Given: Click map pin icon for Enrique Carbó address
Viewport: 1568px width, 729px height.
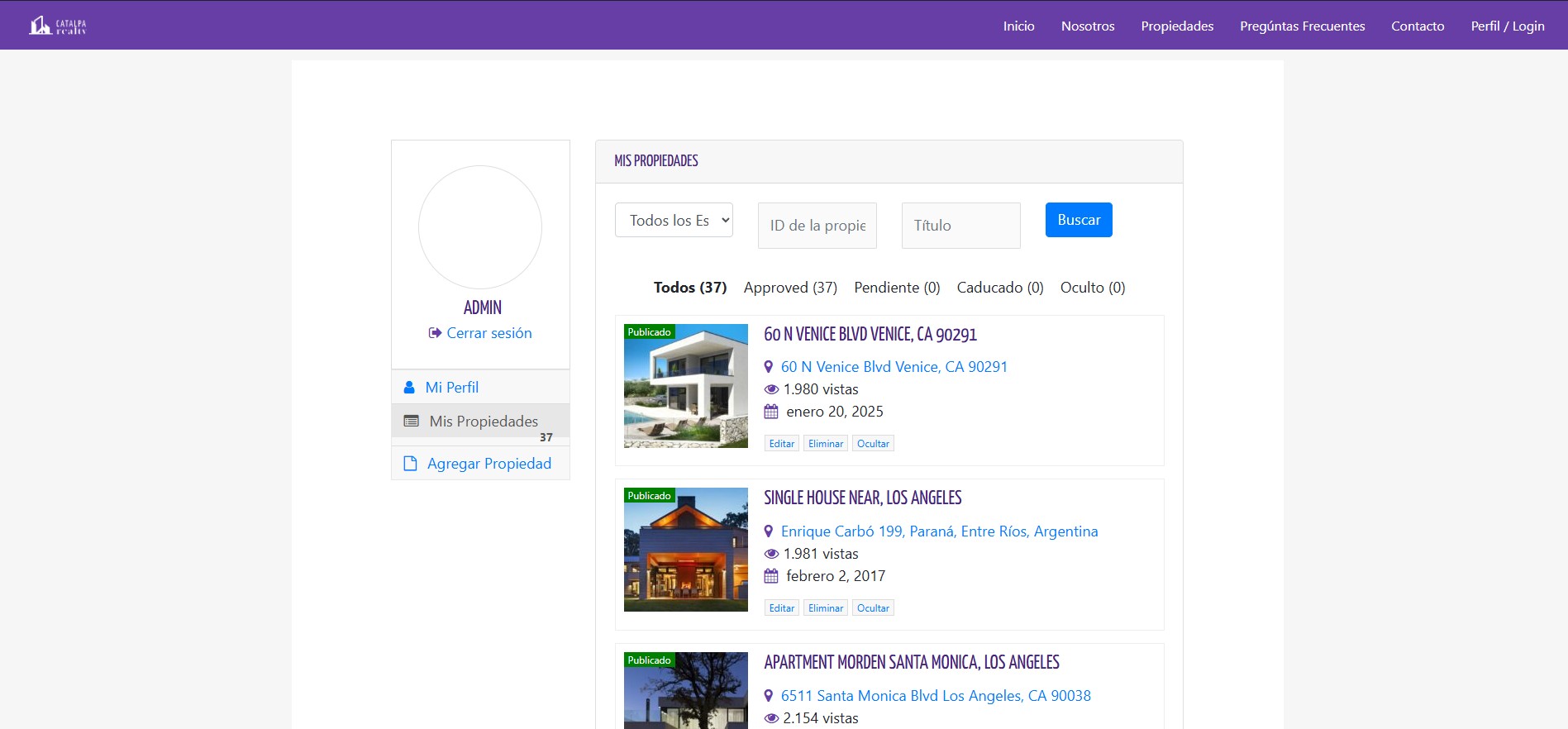Looking at the screenshot, I should pyautogui.click(x=769, y=531).
